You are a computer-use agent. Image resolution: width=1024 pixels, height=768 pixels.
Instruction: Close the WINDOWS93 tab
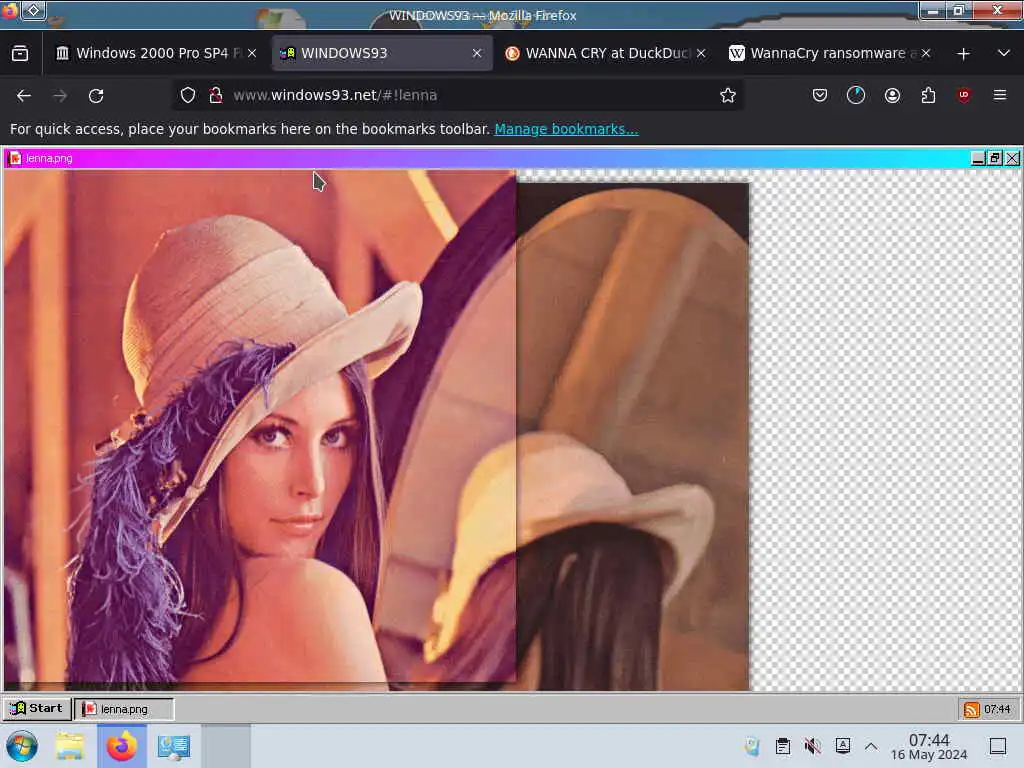[477, 53]
